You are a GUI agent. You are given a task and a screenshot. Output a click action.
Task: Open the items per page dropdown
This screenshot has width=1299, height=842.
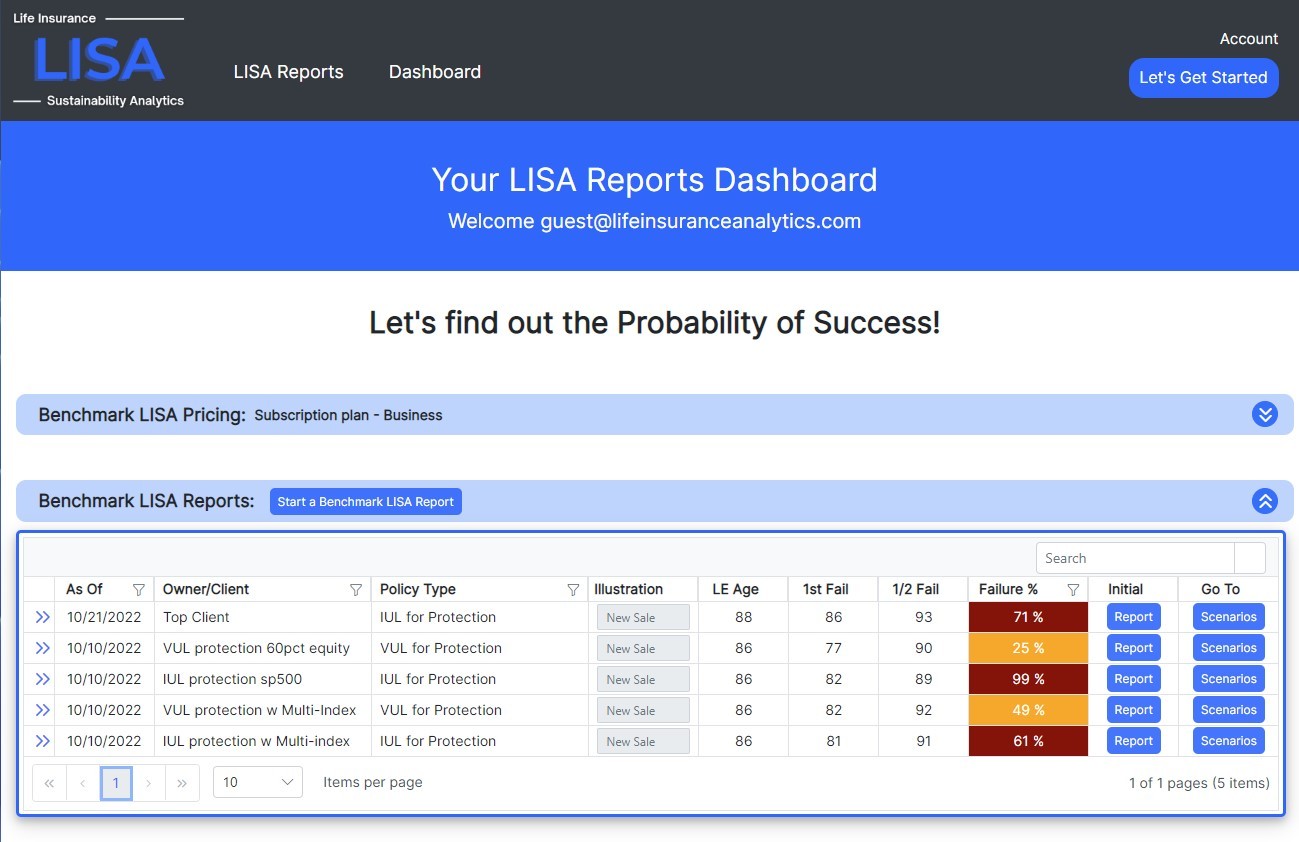click(258, 782)
